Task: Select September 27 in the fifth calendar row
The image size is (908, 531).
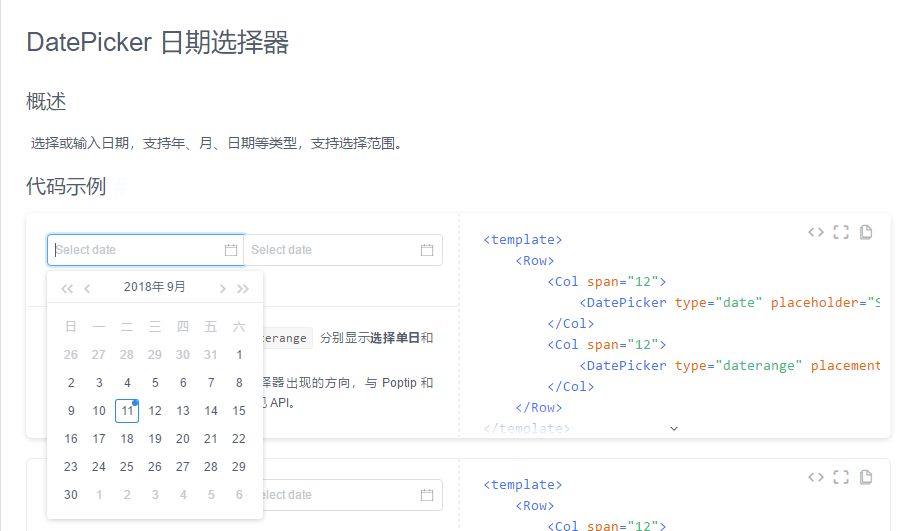Action: pos(183,467)
